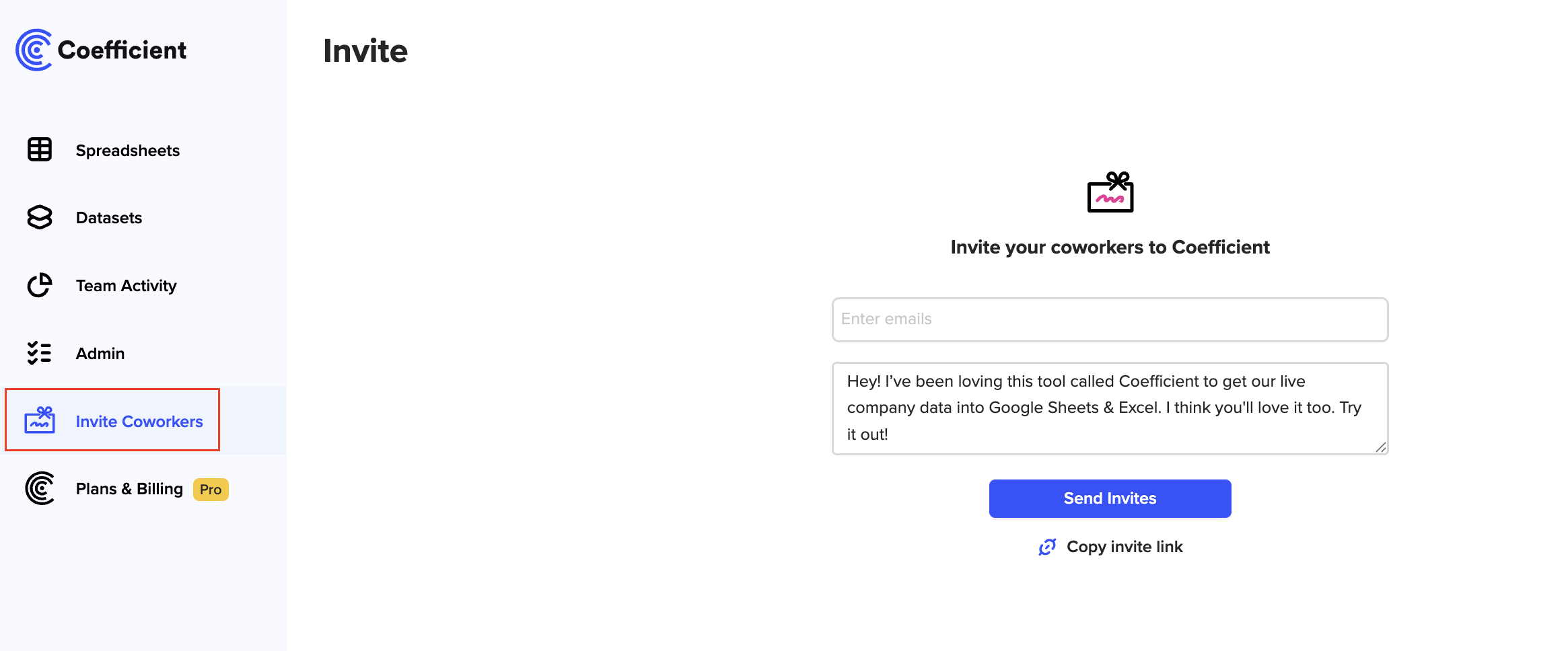The width and height of the screenshot is (1568, 651).
Task: Click the Invite page heading
Action: [x=365, y=50]
